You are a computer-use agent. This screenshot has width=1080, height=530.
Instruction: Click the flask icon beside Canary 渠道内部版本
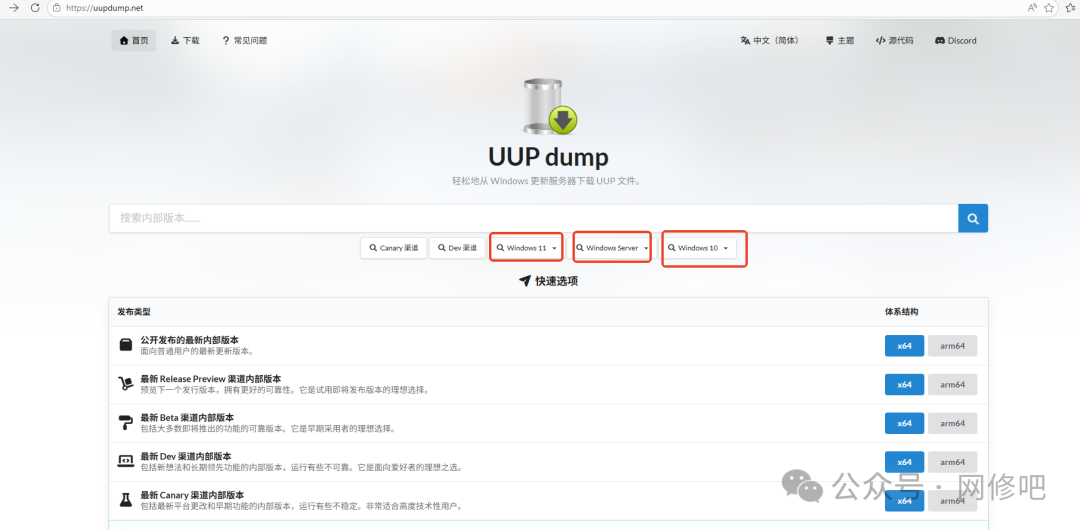[125, 500]
